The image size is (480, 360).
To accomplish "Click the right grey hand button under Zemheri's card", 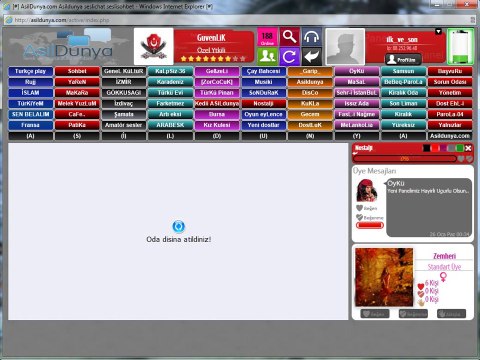I will tap(451, 314).
